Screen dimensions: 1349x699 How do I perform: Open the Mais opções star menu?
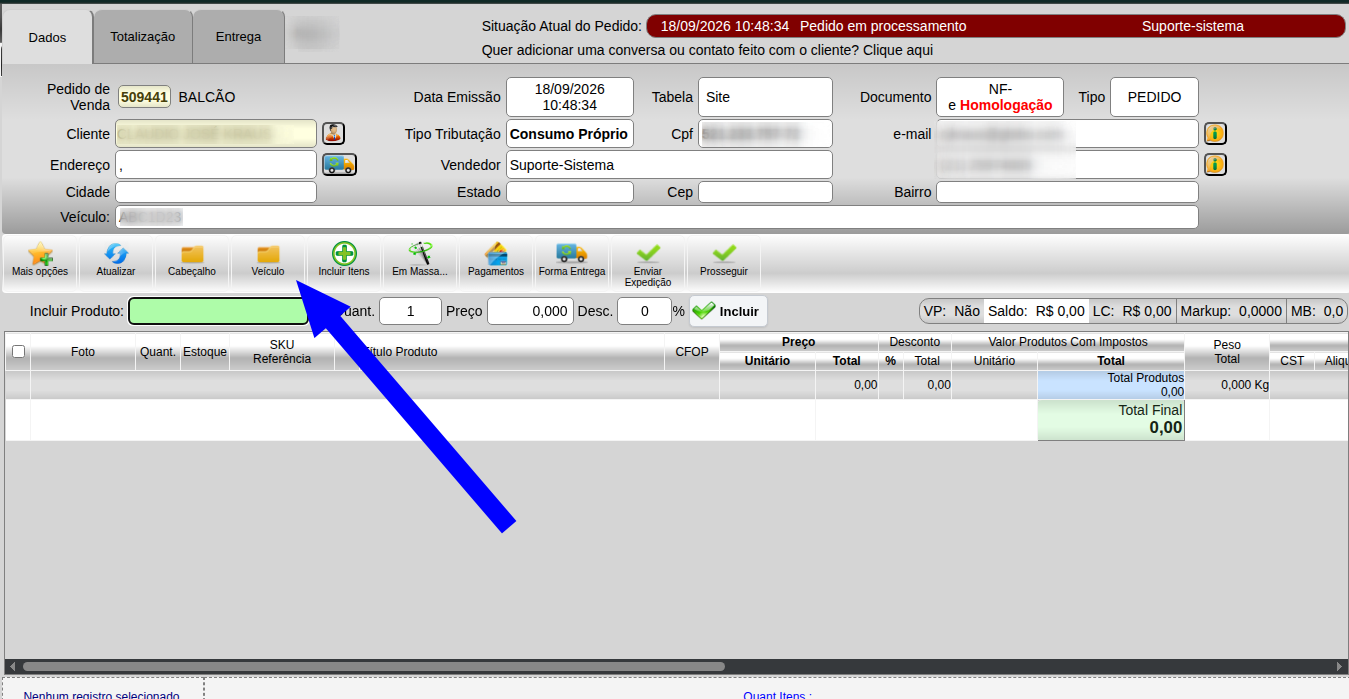(40, 261)
